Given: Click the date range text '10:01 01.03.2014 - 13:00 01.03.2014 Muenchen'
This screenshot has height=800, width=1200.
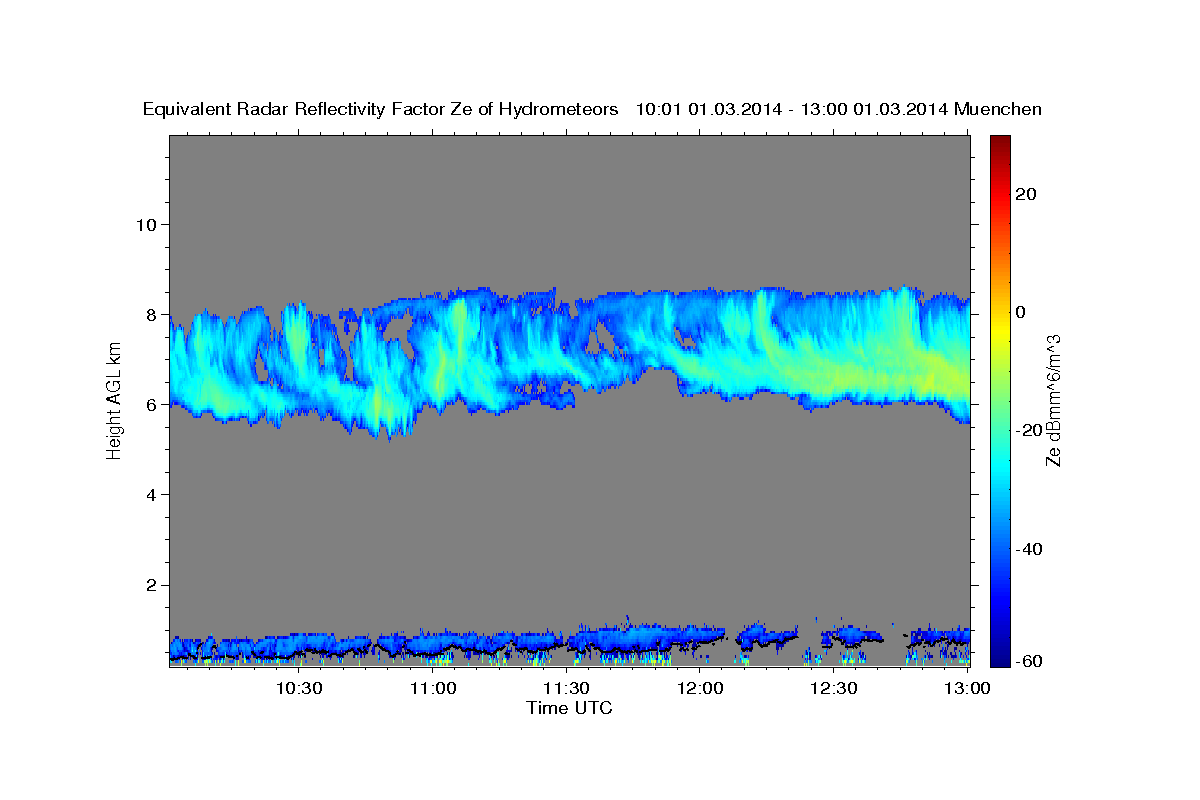Looking at the screenshot, I should pyautogui.click(x=839, y=110).
